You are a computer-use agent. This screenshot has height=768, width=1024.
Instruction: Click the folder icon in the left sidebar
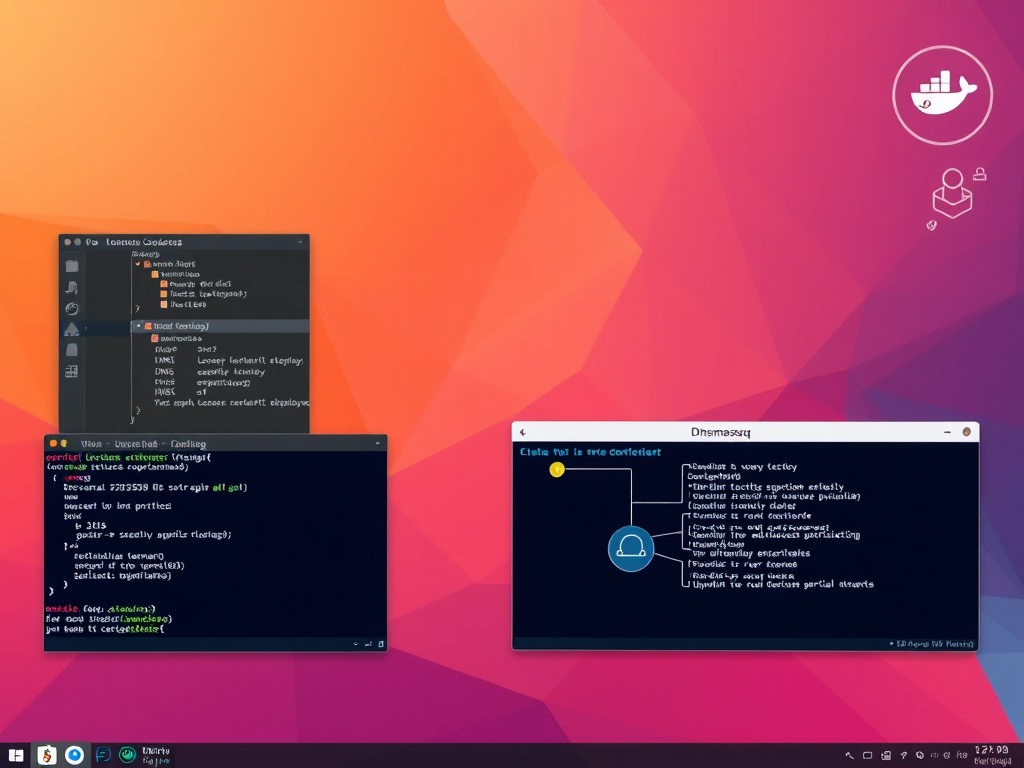point(71,263)
